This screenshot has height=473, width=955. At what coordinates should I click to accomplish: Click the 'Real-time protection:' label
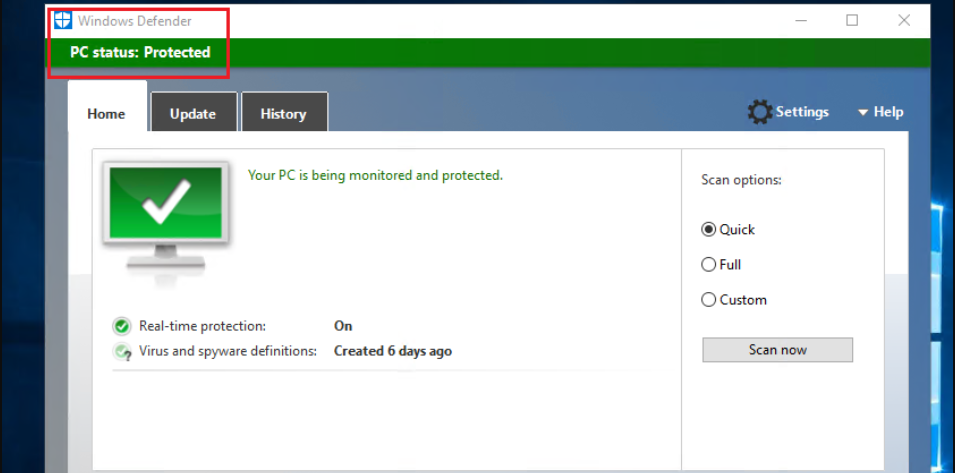[x=203, y=326]
